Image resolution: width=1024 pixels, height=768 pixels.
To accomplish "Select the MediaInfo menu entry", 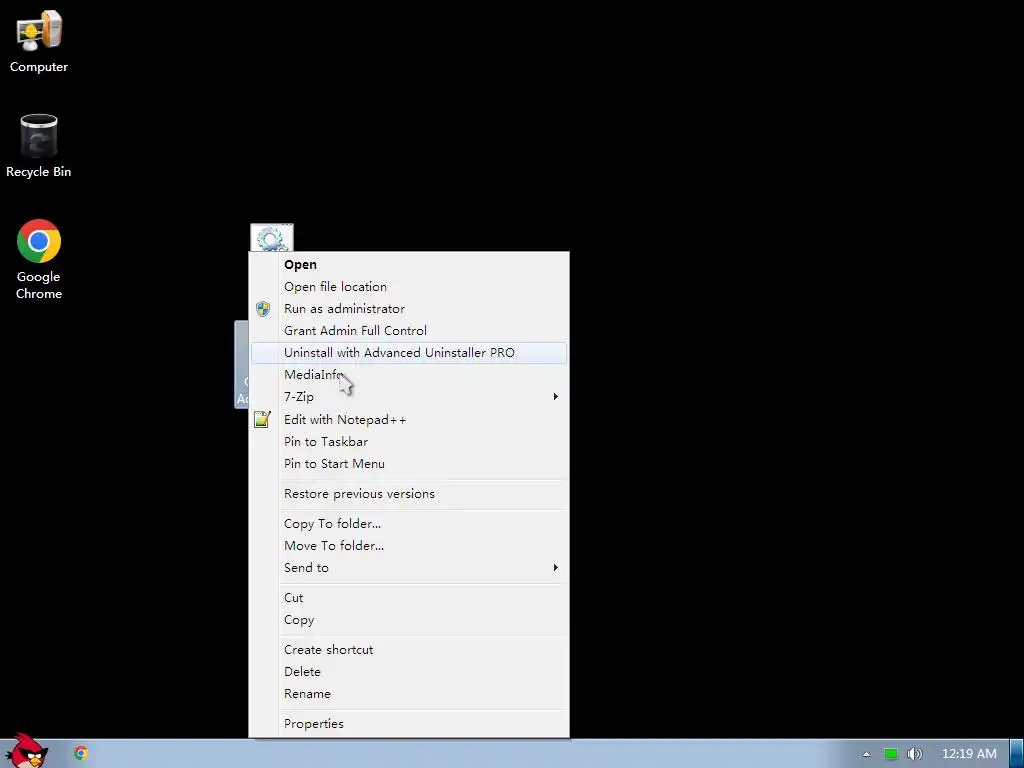I will [x=409, y=375].
